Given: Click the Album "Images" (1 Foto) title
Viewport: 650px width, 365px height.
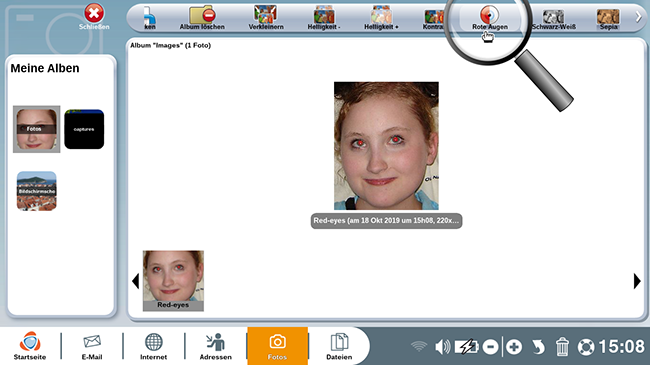Looking at the screenshot, I should (170, 45).
